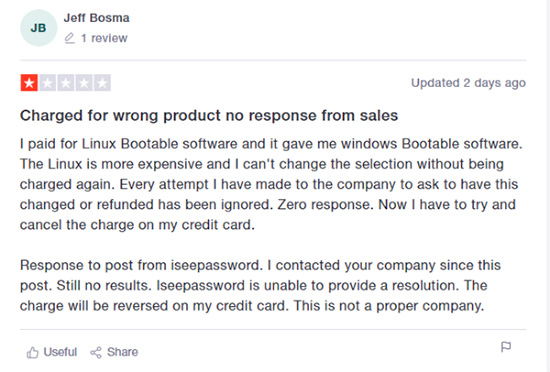Click the fourth gray star in rating

84,83
